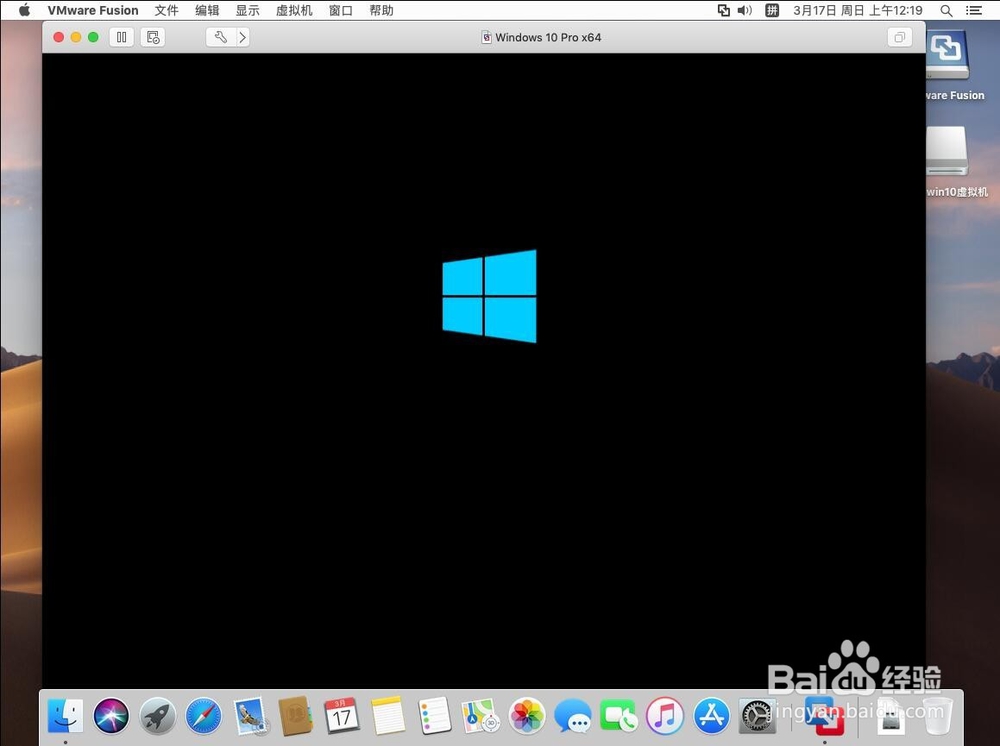Open Maps from the dock

480,715
